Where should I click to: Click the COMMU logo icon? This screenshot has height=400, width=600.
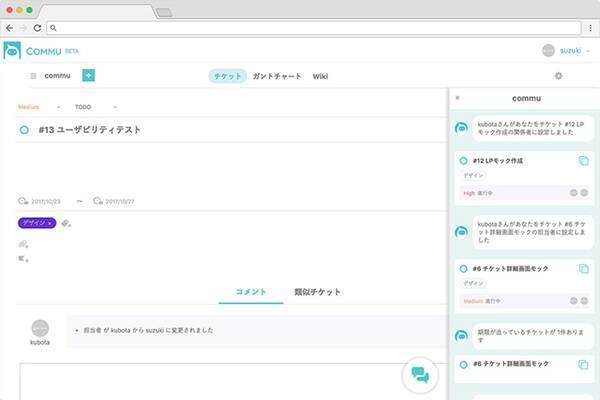(12, 51)
